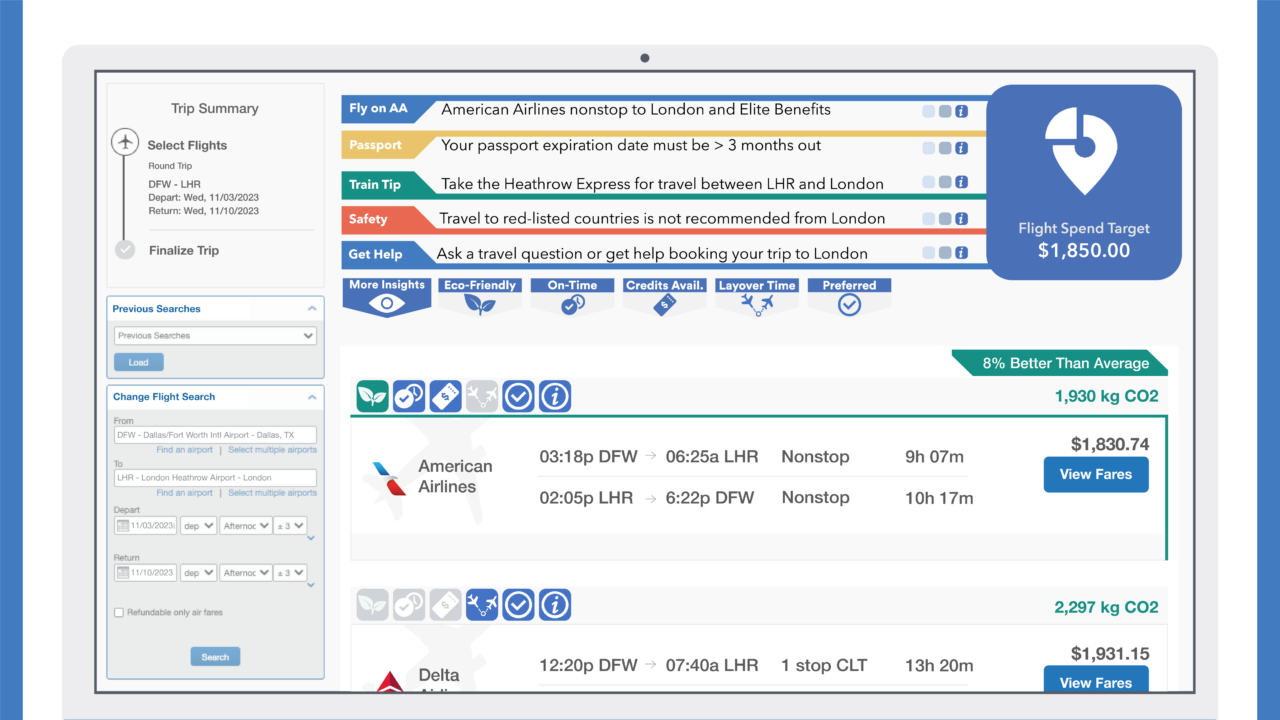Click the blue layover planes icon on Delta card
The image size is (1280, 720).
[x=482, y=604]
